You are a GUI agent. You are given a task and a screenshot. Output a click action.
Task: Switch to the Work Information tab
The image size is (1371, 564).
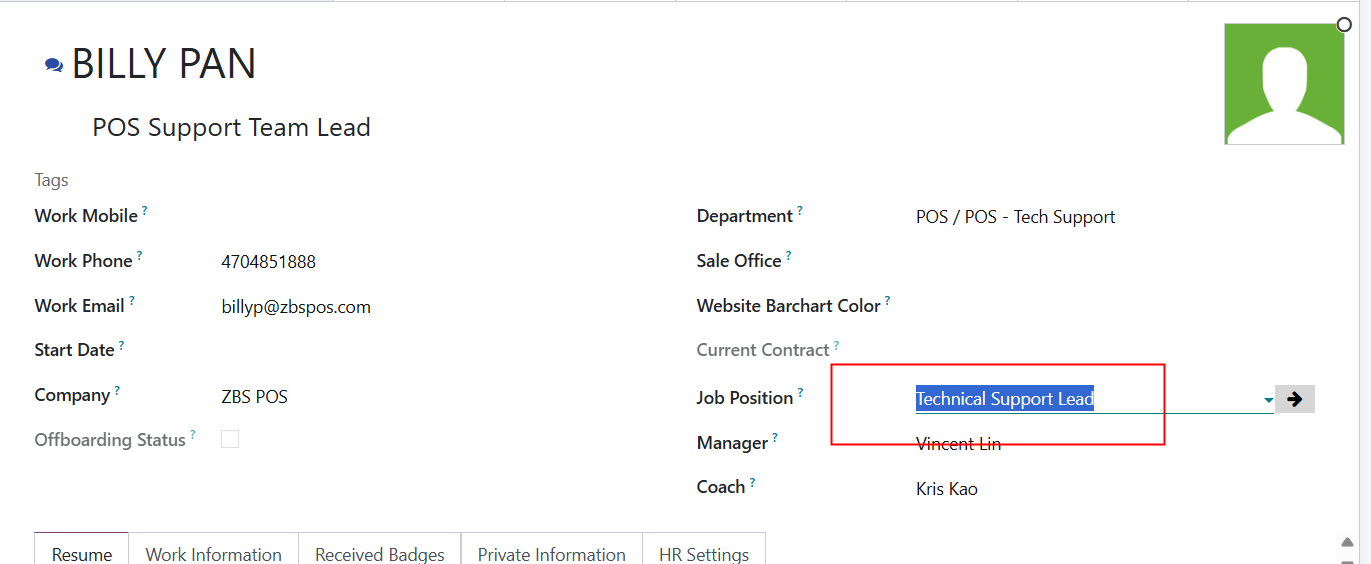(214, 551)
